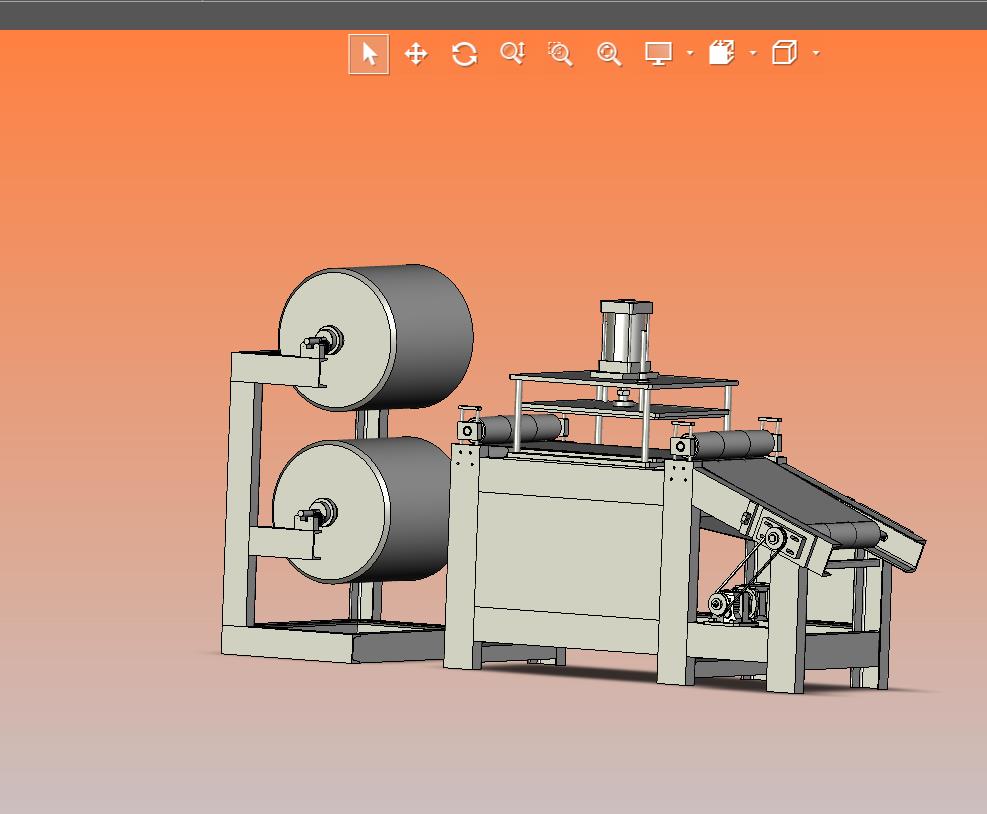Click the monitor display style icon
Screen dimensions: 987x814
click(658, 54)
